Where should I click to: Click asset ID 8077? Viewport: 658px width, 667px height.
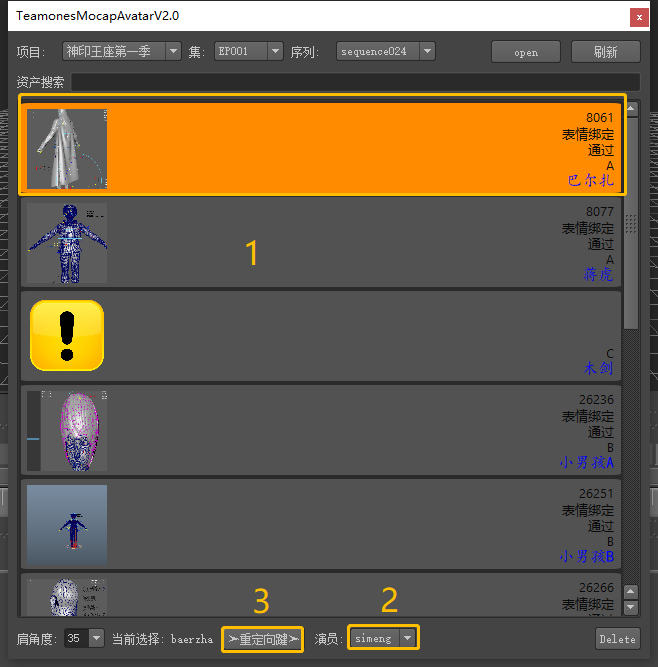[600, 212]
